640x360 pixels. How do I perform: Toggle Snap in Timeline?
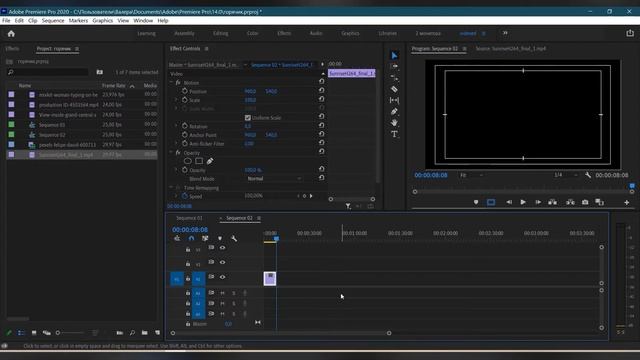point(191,238)
